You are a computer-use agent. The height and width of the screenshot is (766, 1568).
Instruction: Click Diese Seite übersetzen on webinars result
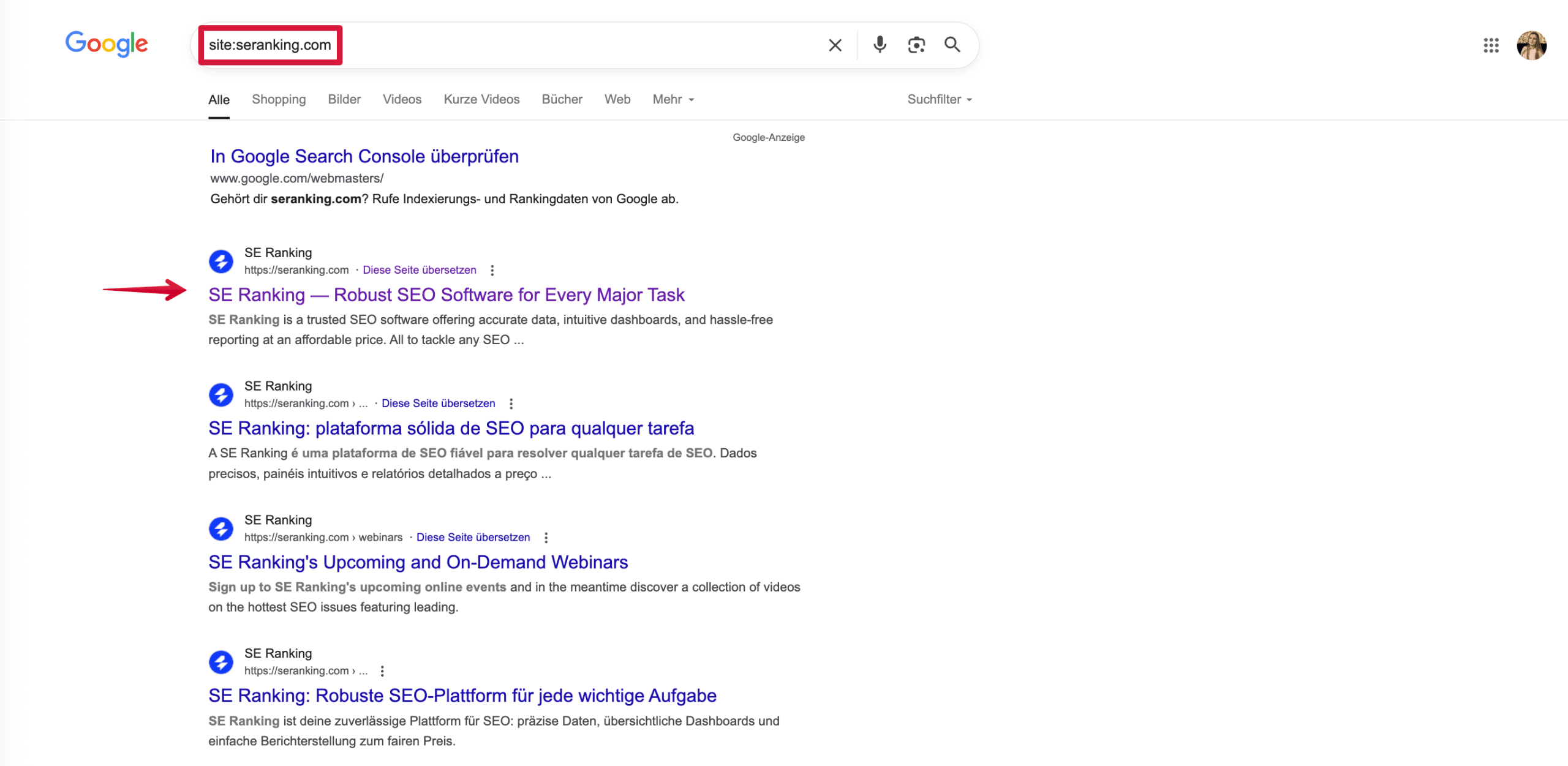tap(473, 538)
